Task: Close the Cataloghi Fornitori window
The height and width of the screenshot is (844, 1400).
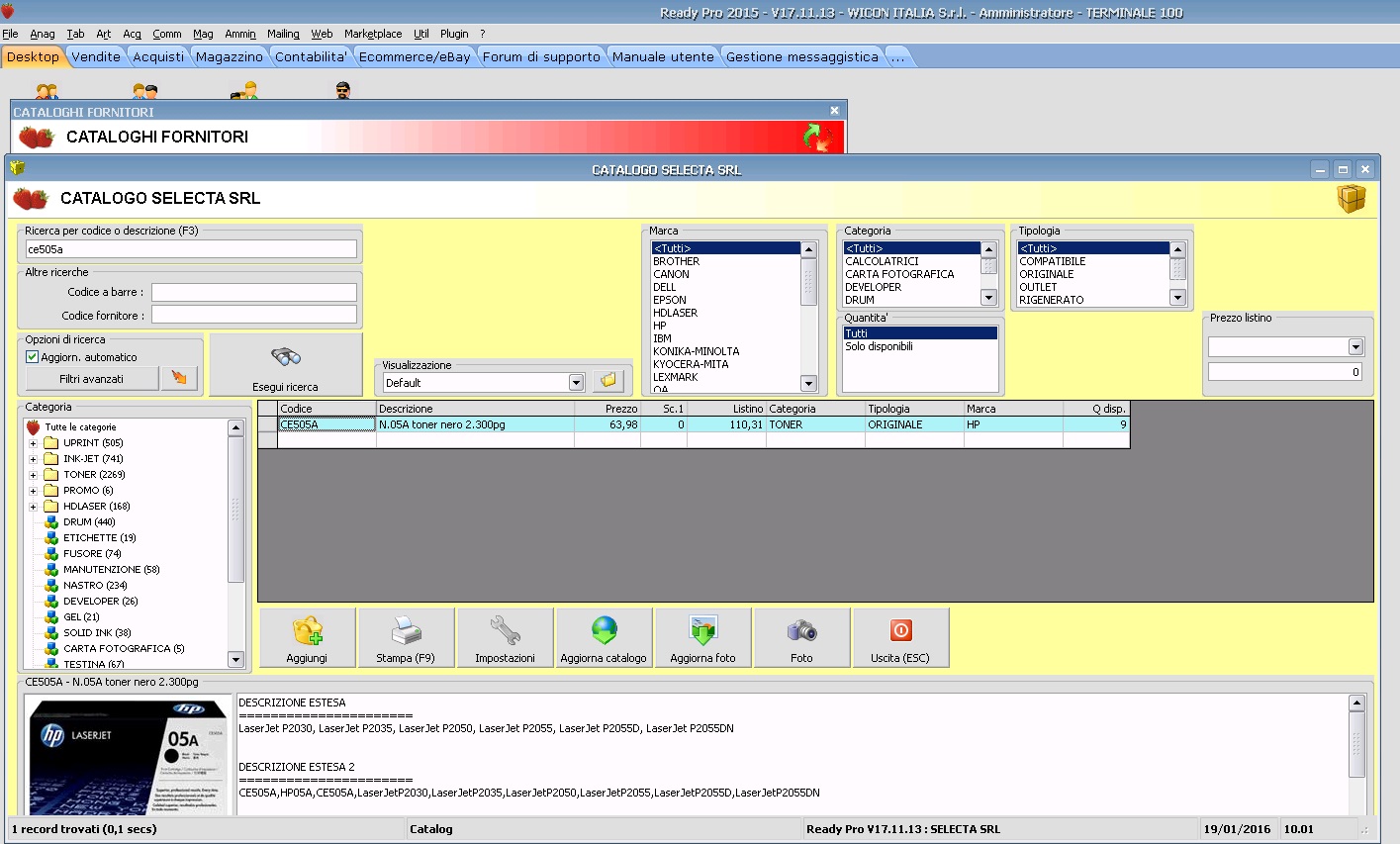Action: pos(834,111)
